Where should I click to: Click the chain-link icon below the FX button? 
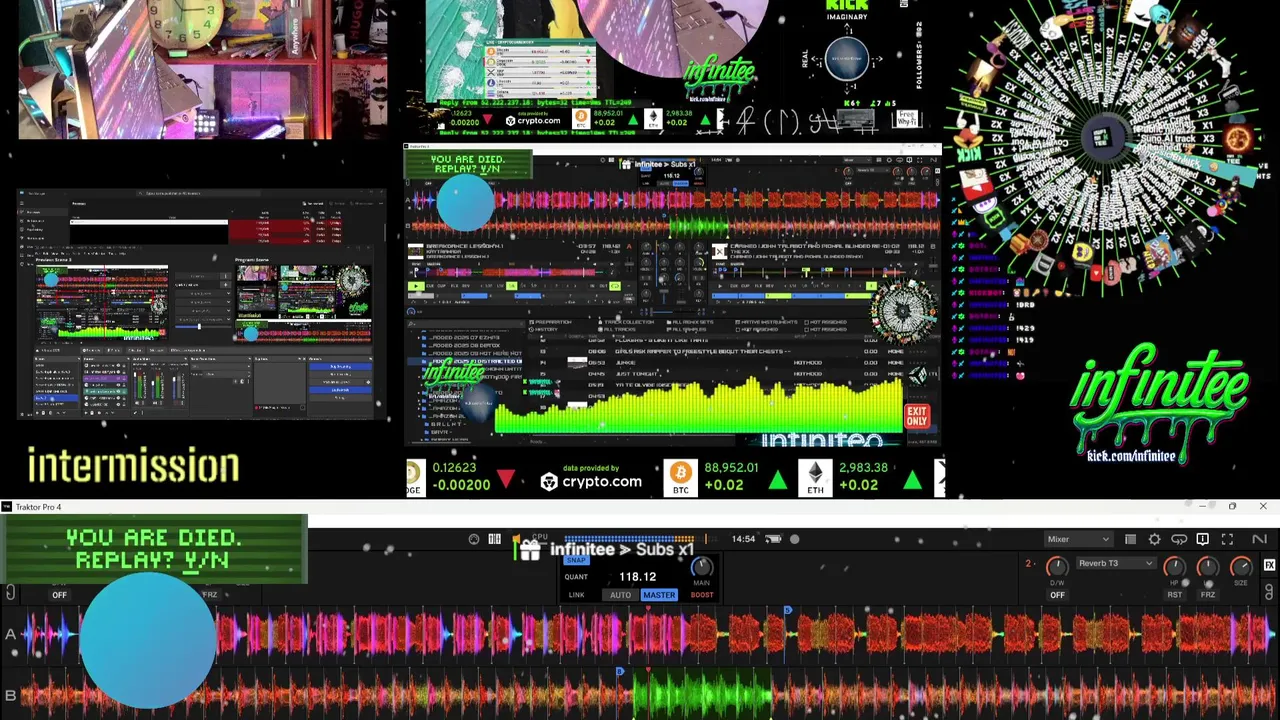coord(1269,593)
